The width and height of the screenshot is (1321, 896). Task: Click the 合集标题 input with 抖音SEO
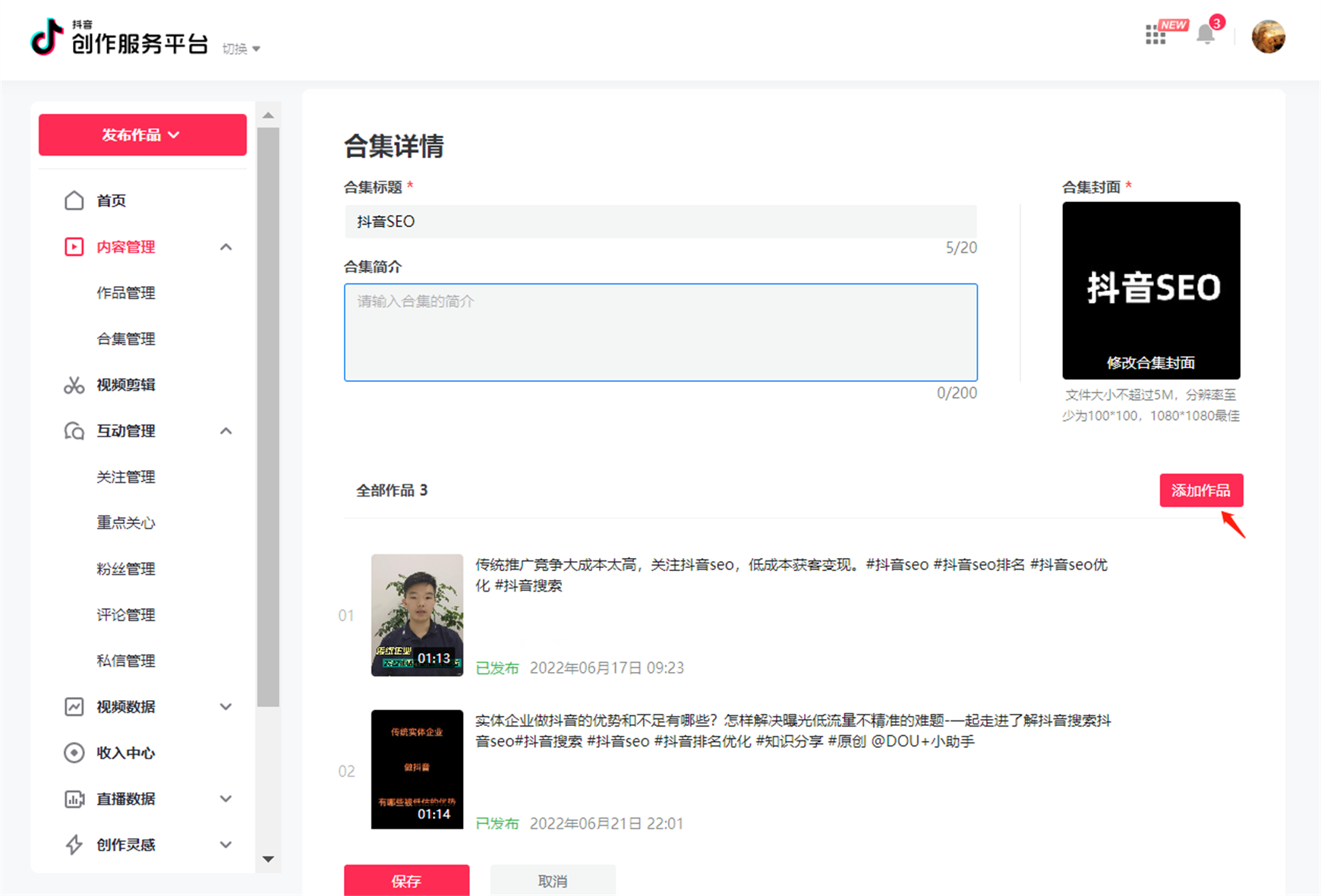click(660, 222)
